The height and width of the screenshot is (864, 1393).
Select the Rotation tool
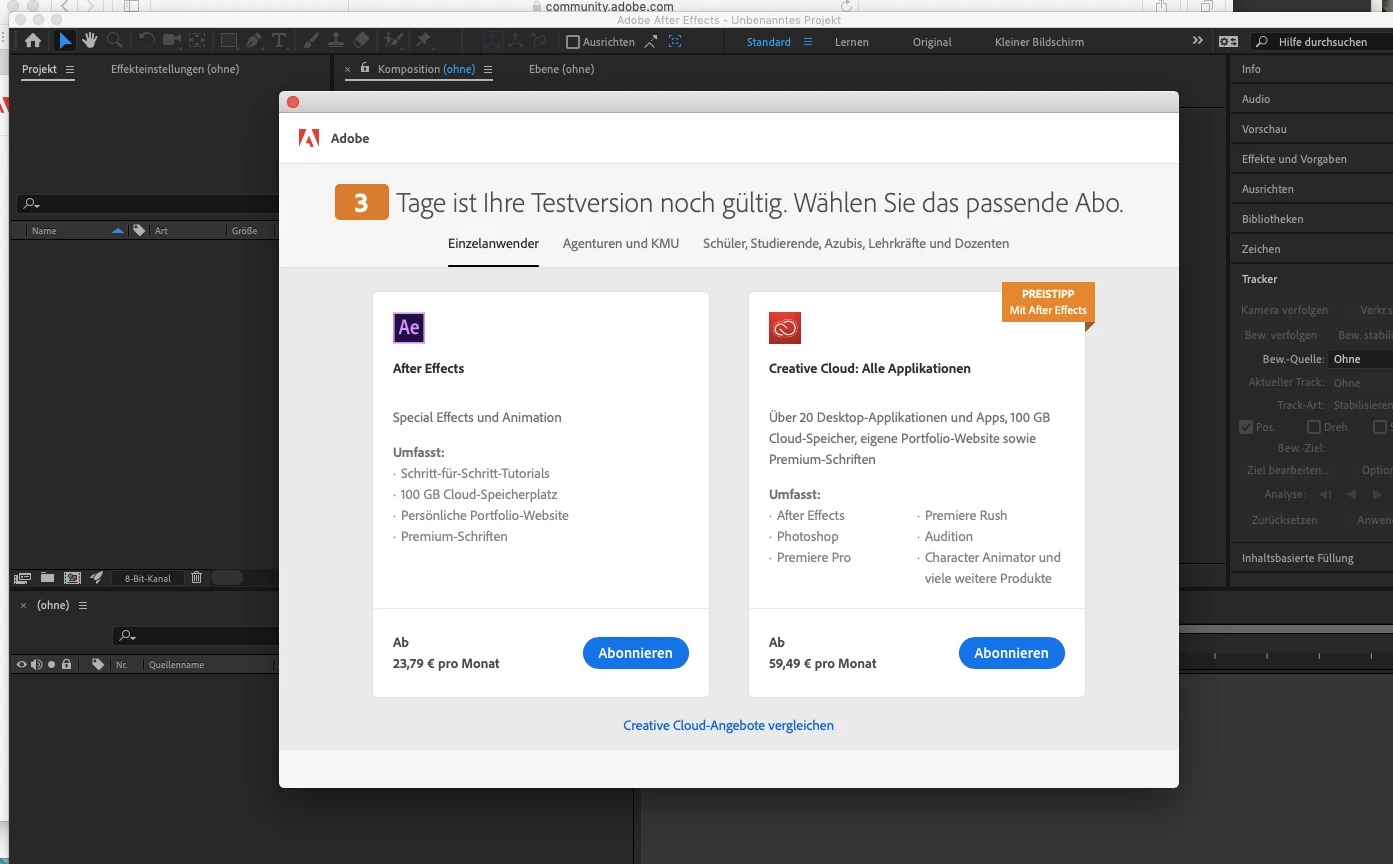pyautogui.click(x=147, y=41)
